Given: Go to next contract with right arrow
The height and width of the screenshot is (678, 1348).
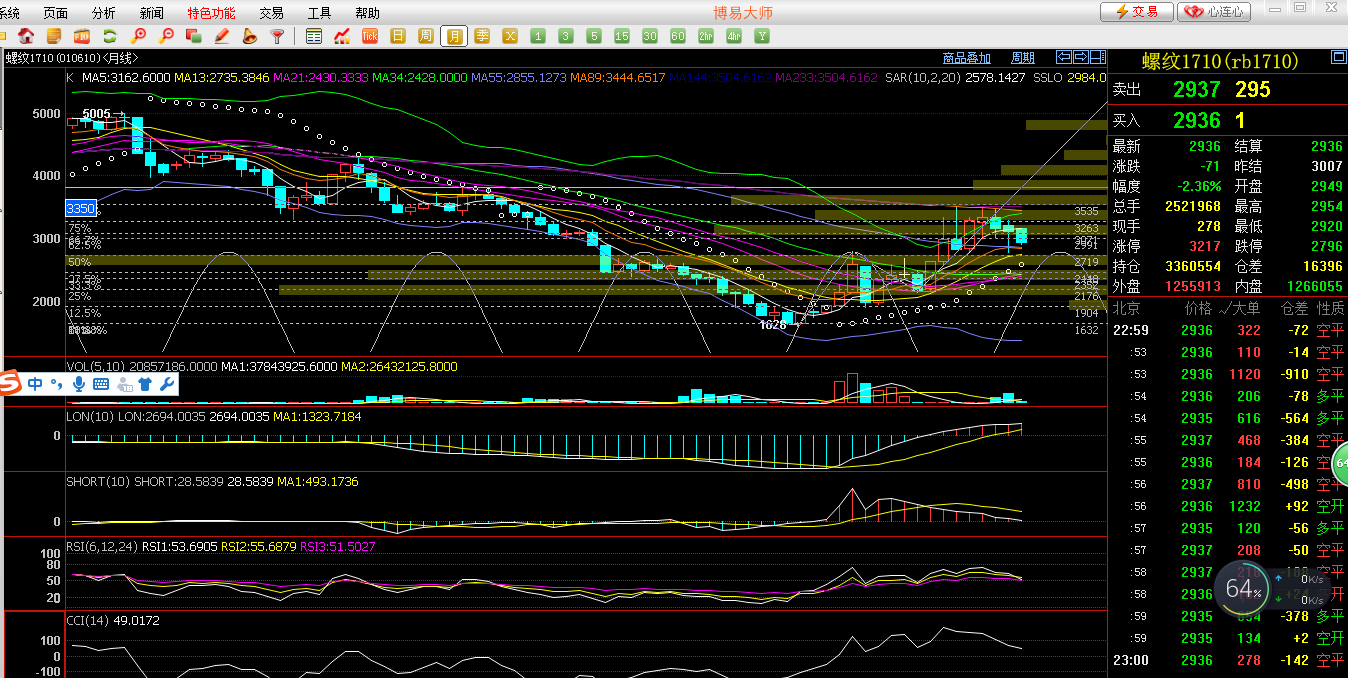Looking at the screenshot, I should coord(1081,57).
